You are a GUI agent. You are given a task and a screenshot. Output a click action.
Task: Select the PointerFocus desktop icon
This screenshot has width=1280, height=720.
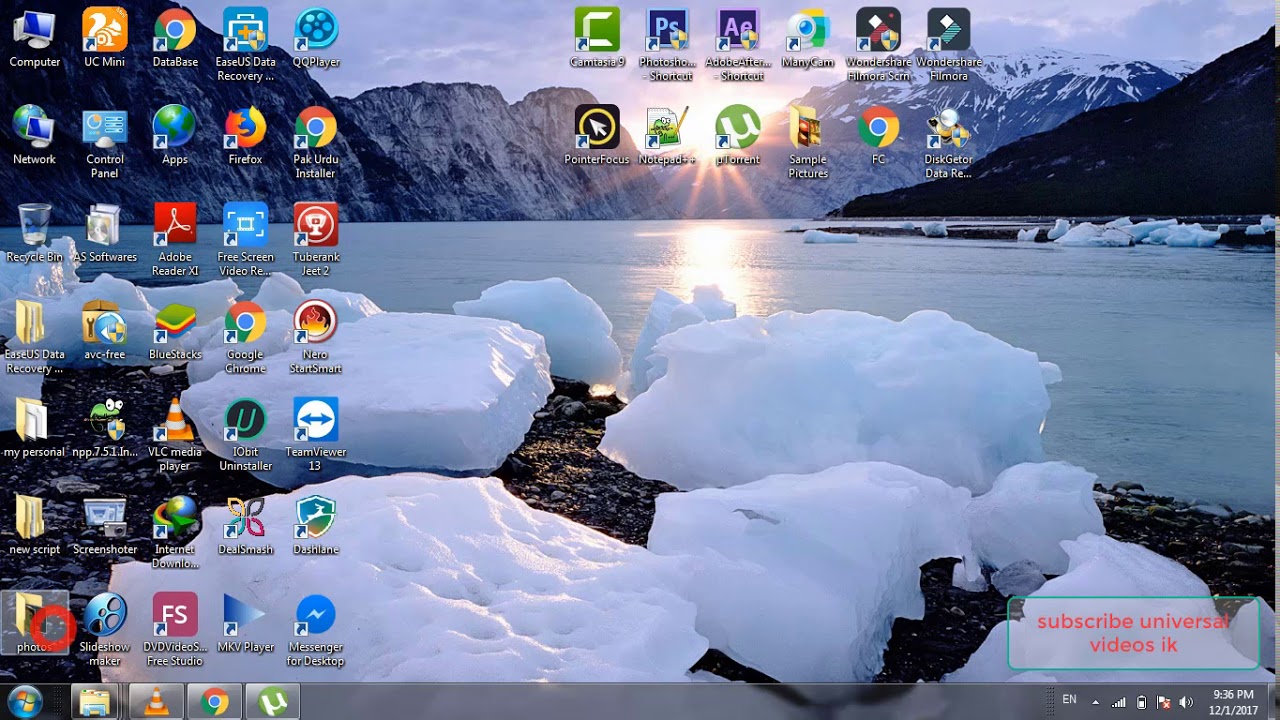[597, 128]
